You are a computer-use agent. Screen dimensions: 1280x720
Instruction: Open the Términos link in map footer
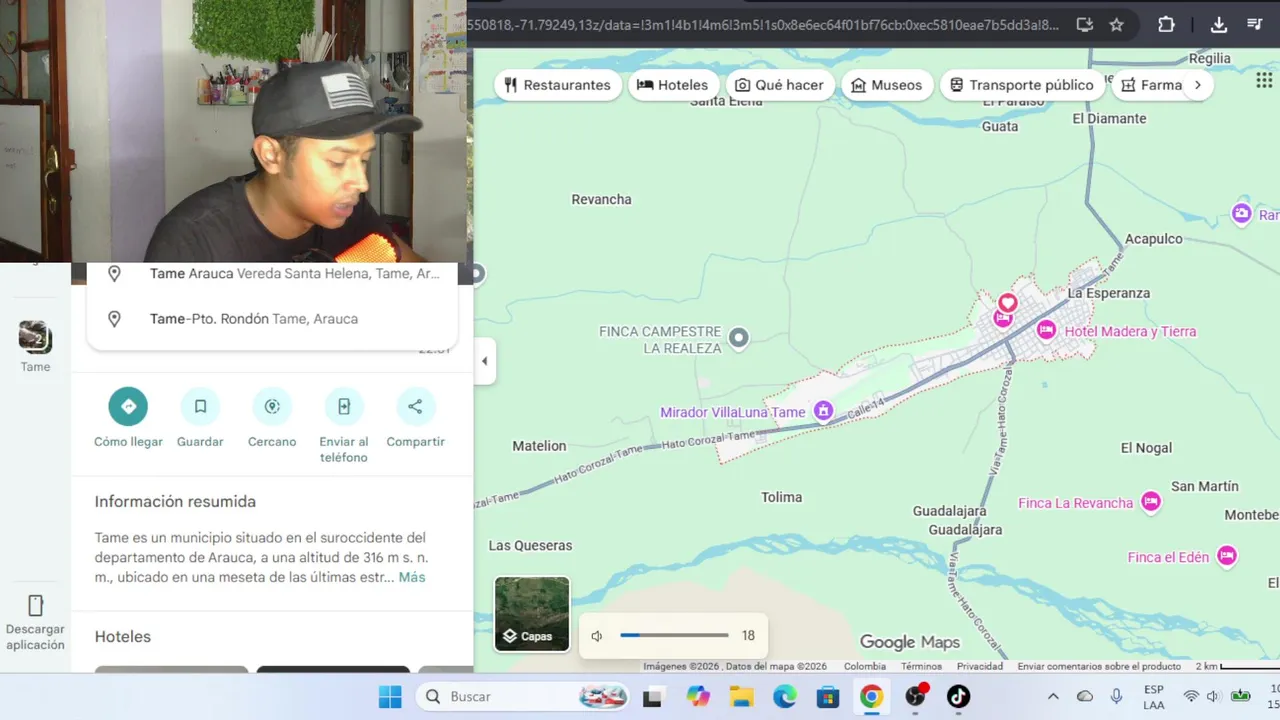click(921, 666)
